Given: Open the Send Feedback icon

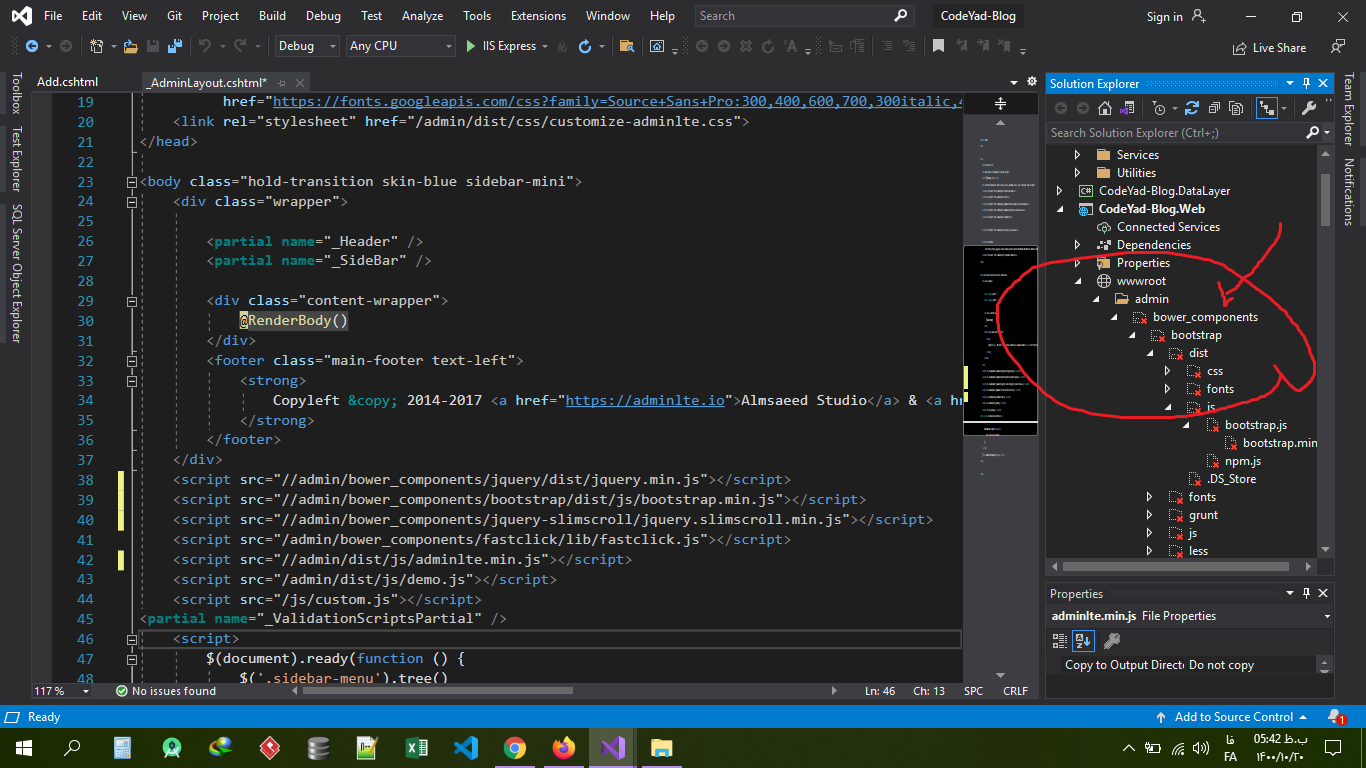Looking at the screenshot, I should coord(1338,46).
